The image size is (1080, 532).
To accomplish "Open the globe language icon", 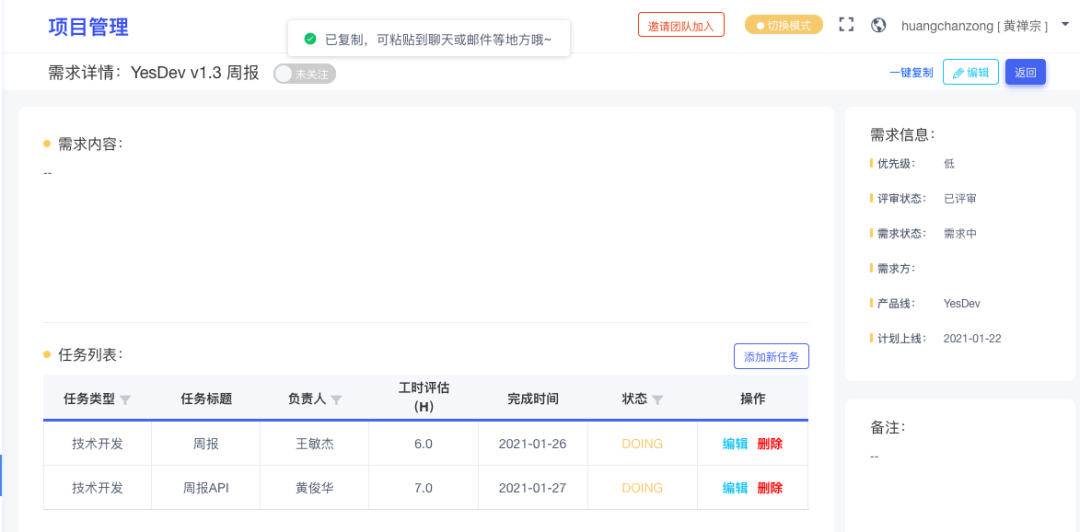I will pos(878,25).
